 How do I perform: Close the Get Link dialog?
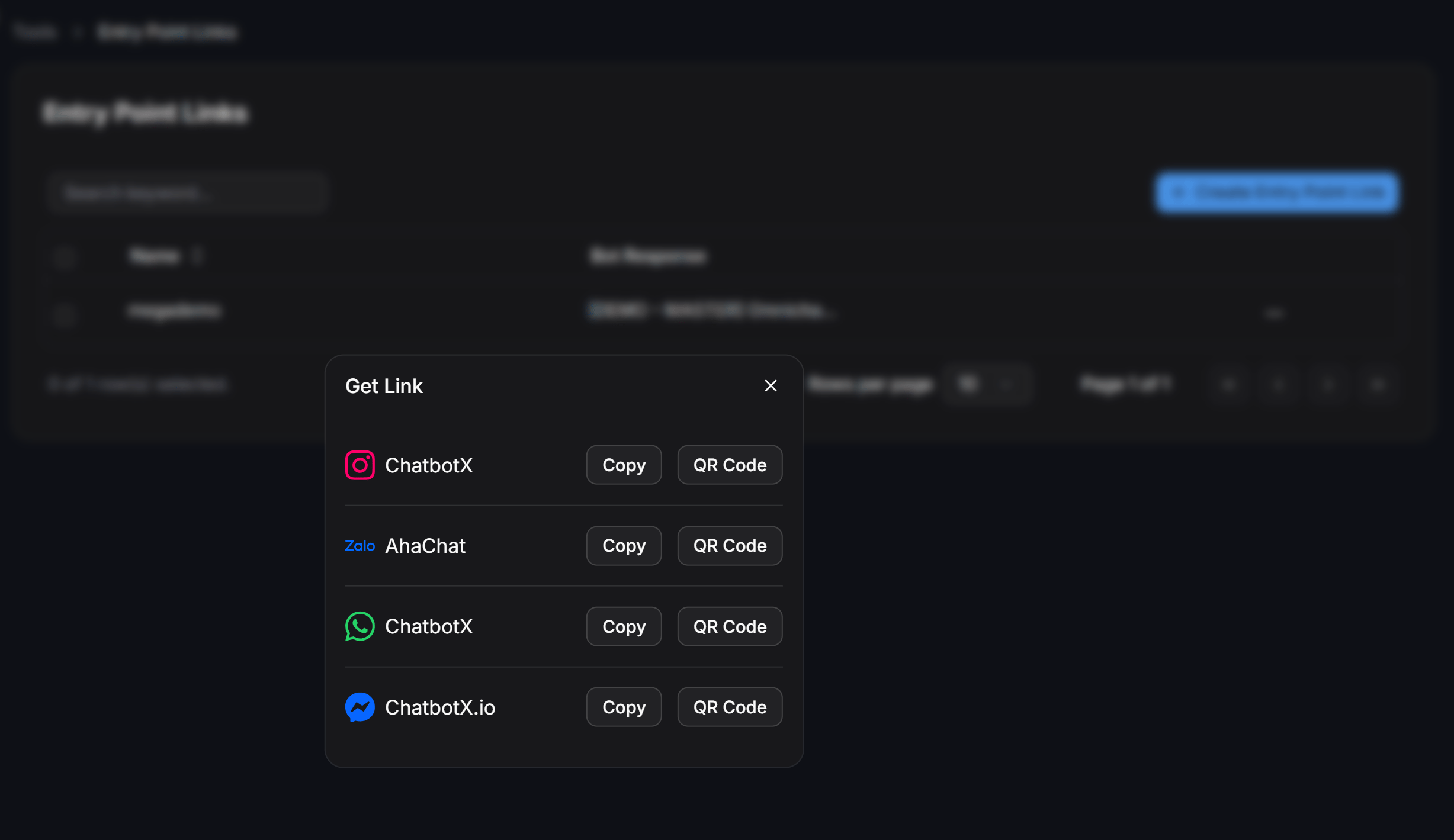(771, 386)
